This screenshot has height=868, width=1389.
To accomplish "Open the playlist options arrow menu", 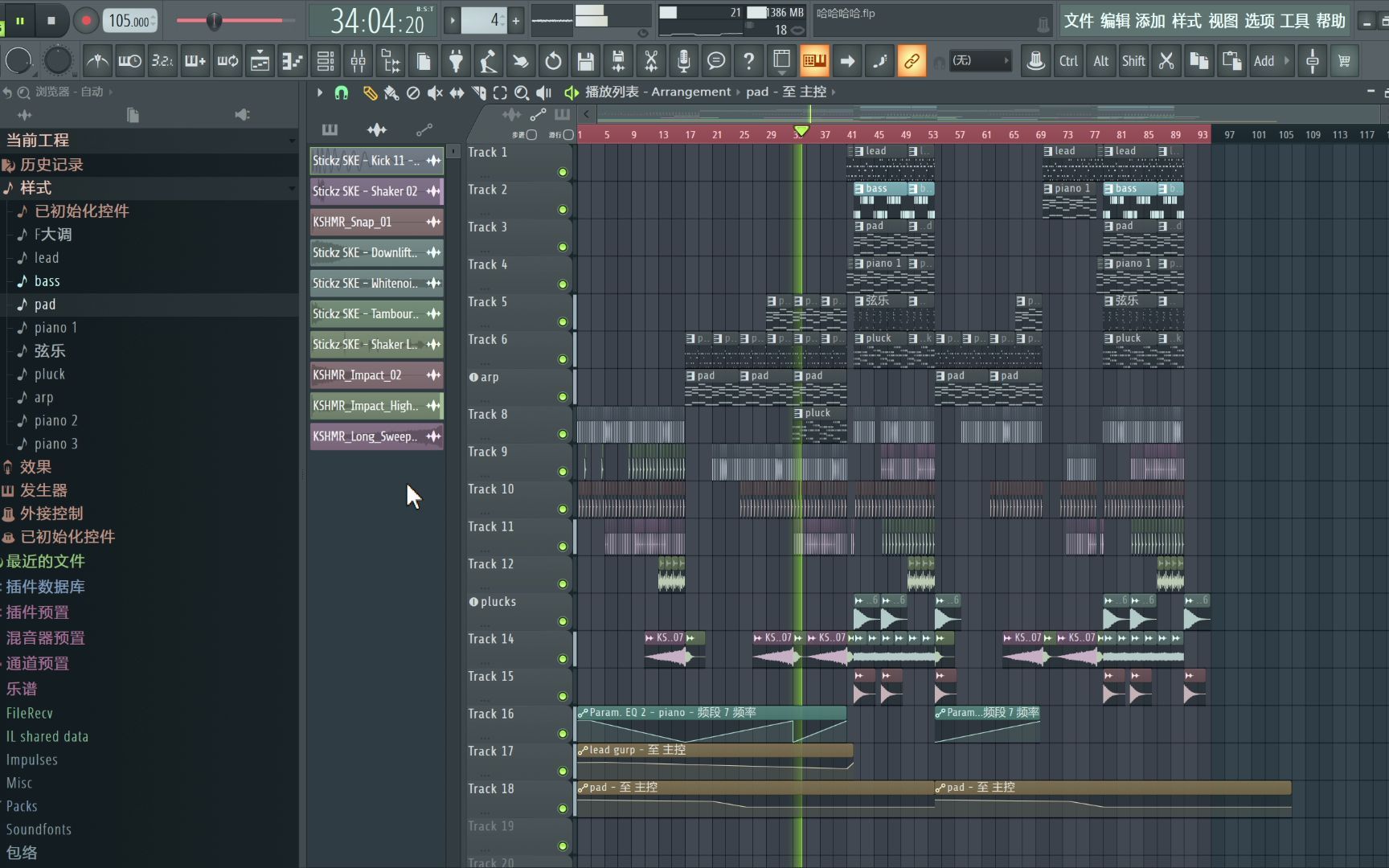I will [x=319, y=92].
